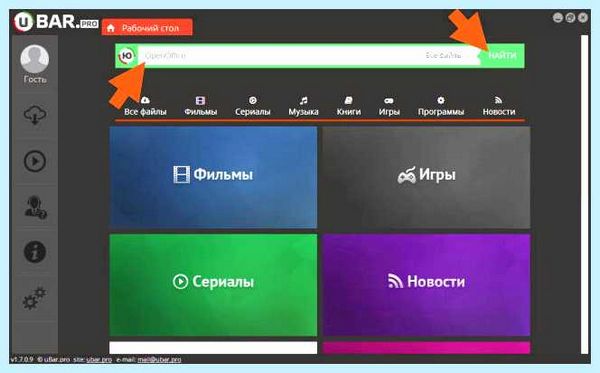Select the Игры category tab
The height and width of the screenshot is (373, 600).
pyautogui.click(x=389, y=106)
